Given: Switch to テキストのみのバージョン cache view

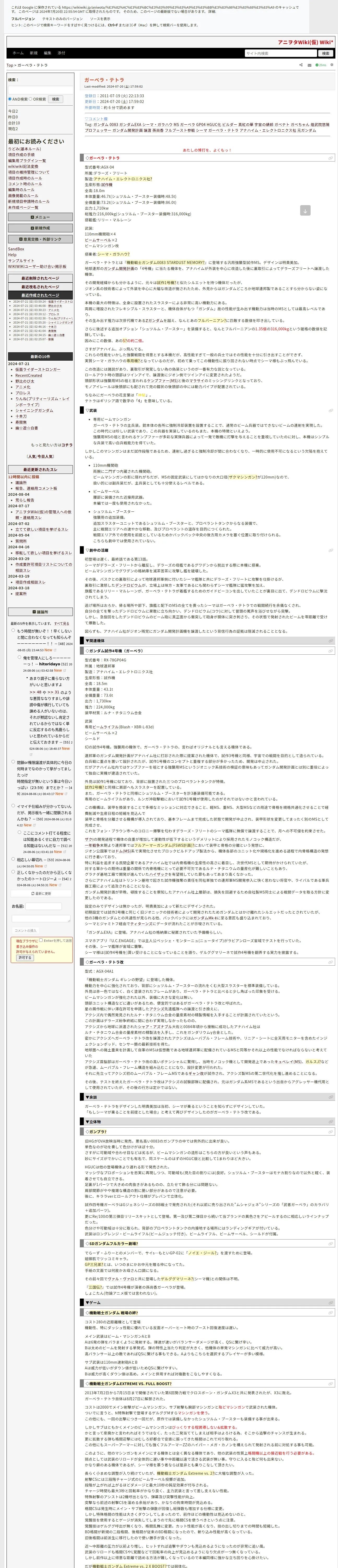Looking at the screenshot, I should (x=63, y=19).
